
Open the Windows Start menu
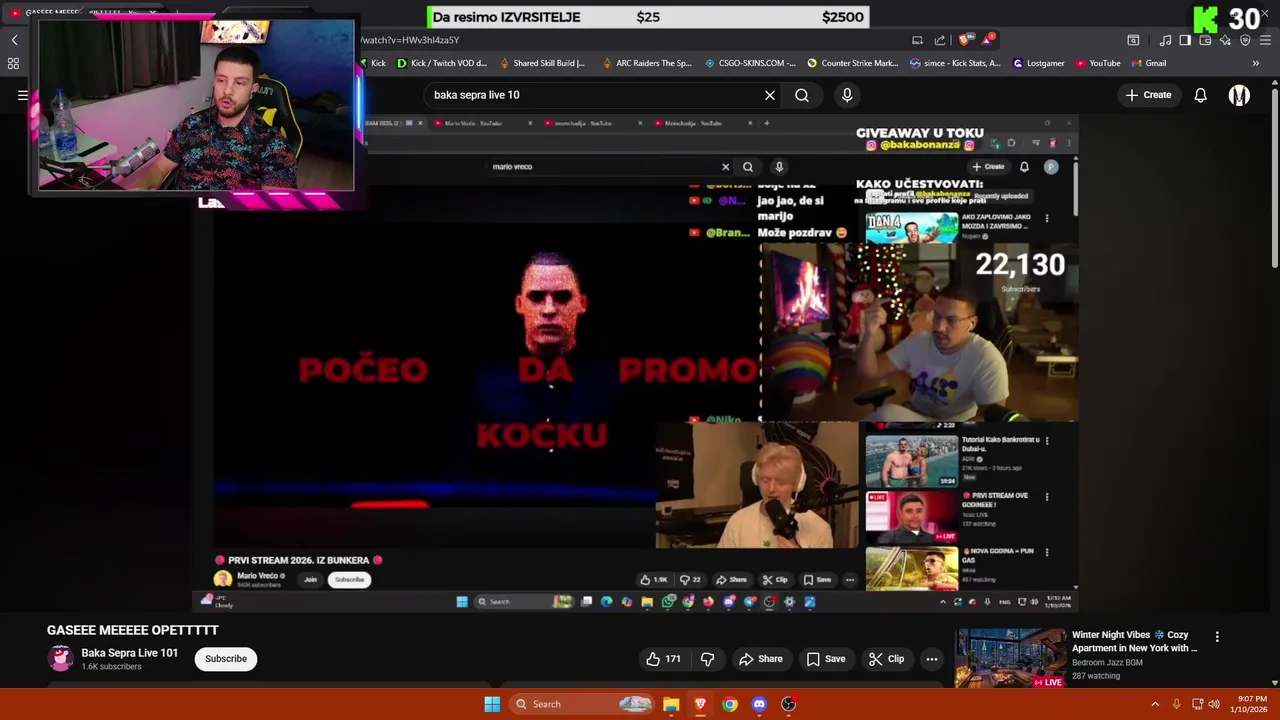coord(492,704)
